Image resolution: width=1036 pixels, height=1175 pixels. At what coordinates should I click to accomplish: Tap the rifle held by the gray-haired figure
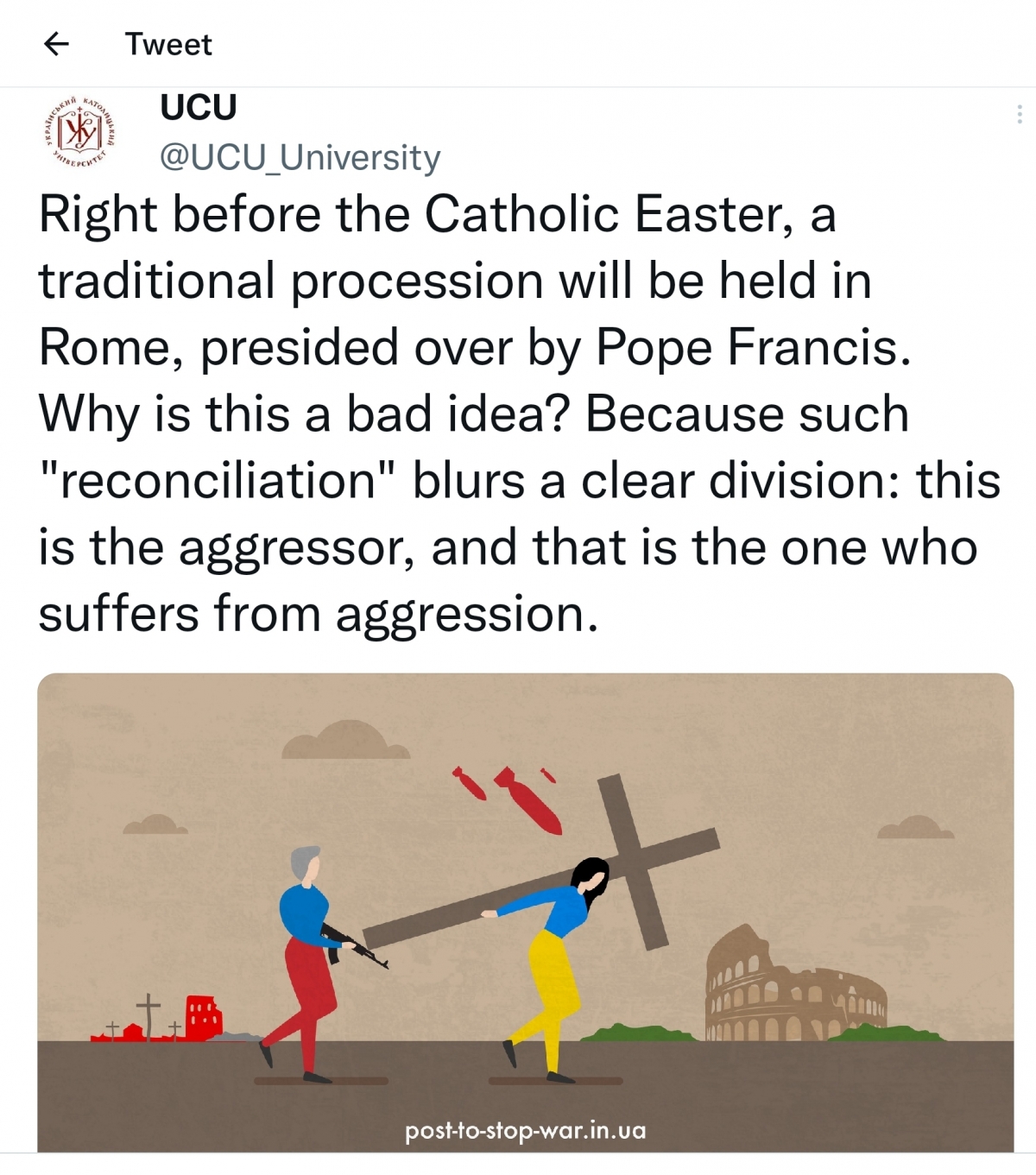pos(355,946)
